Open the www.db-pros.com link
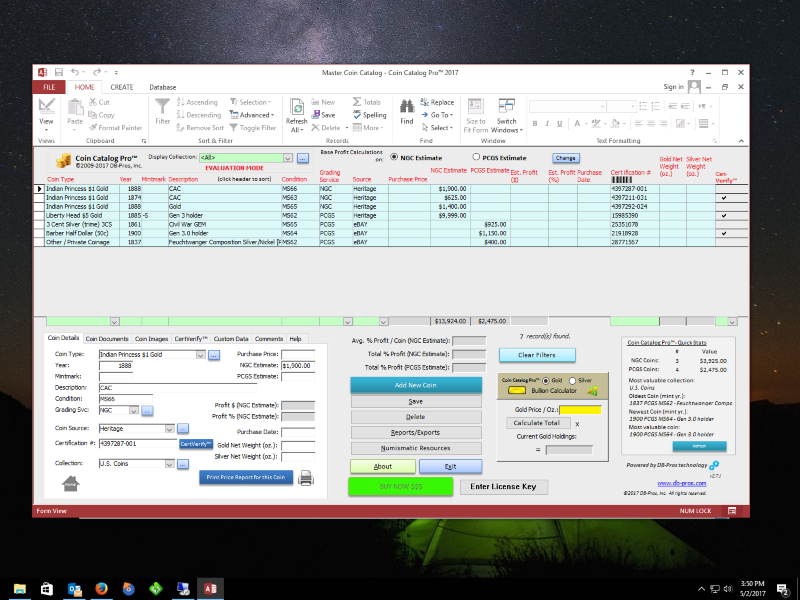 682,483
